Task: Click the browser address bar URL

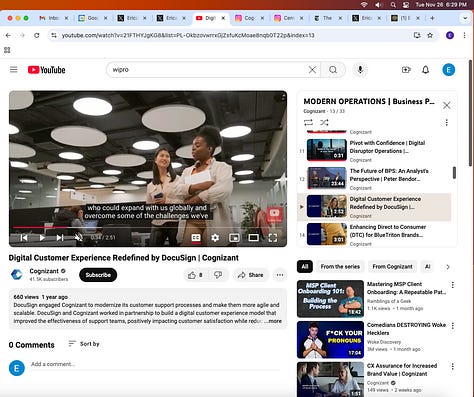Action: [x=188, y=35]
